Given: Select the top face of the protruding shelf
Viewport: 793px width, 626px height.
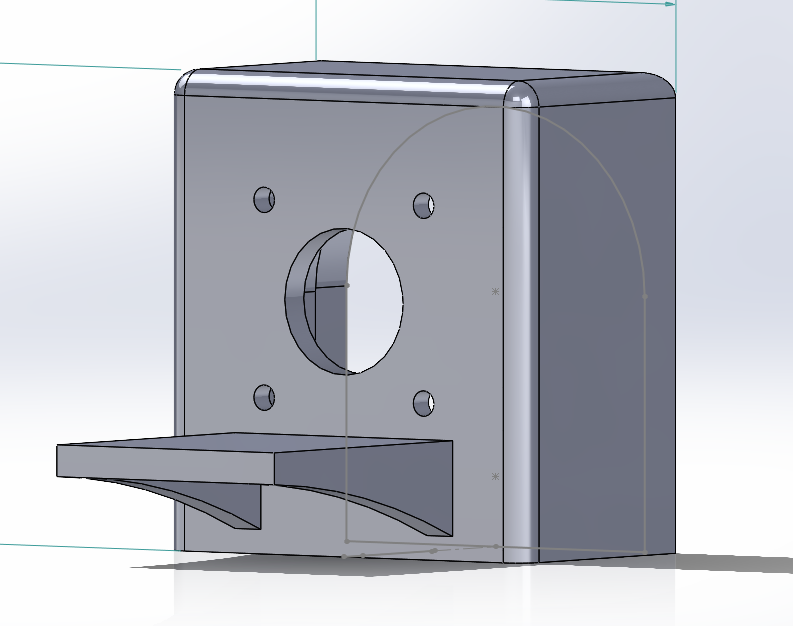Looking at the screenshot, I should (x=253, y=442).
